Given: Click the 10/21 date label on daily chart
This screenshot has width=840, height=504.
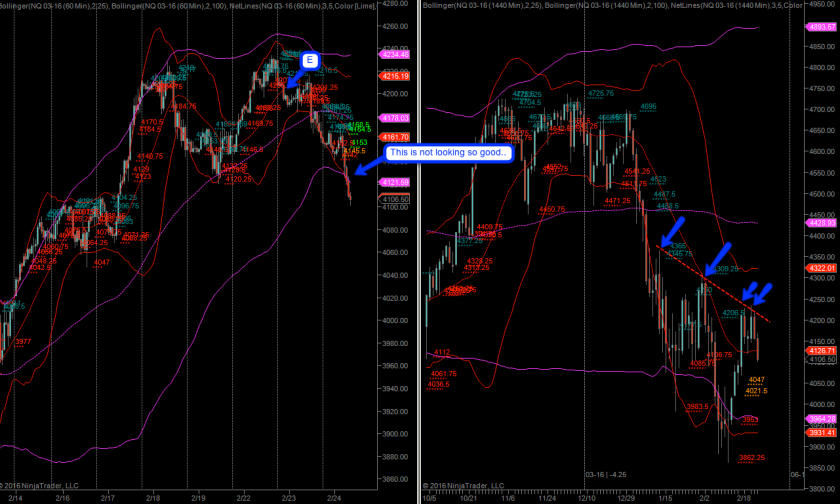Looking at the screenshot, I should point(469,498).
